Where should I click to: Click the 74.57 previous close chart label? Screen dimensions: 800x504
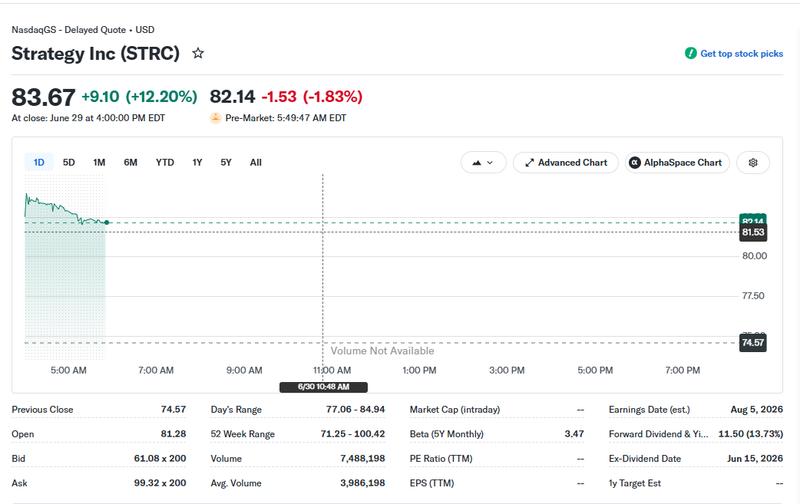click(x=753, y=343)
